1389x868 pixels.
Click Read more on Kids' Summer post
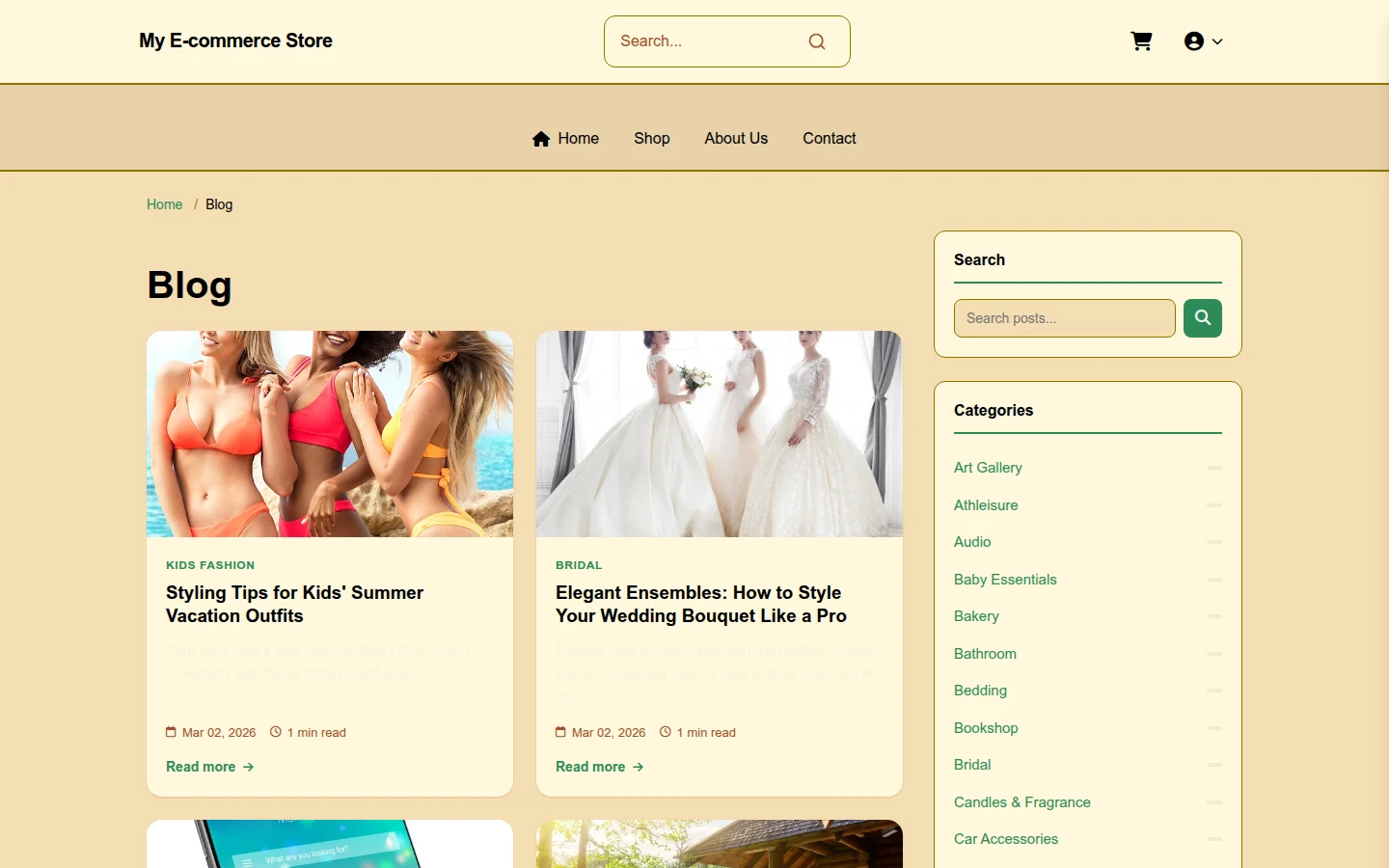[x=210, y=767]
